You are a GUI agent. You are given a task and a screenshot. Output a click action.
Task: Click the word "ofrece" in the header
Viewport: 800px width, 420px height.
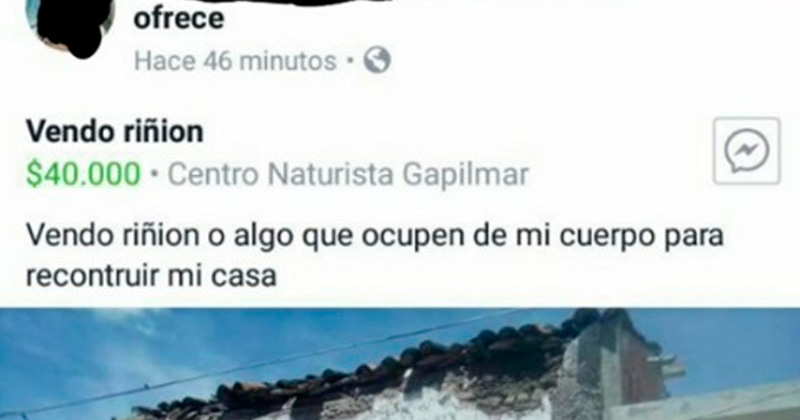179,18
